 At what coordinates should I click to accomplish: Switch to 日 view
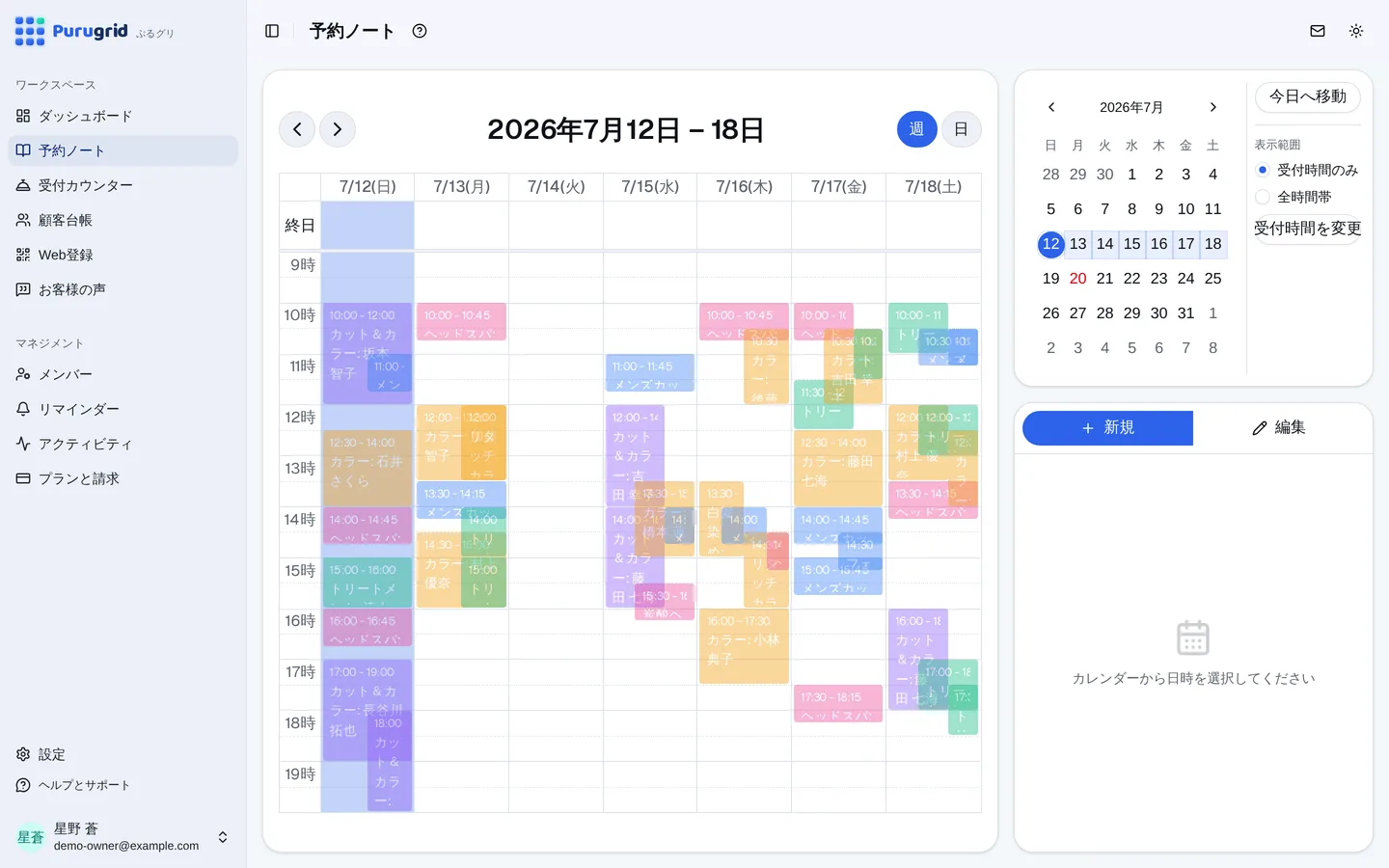[x=961, y=129]
